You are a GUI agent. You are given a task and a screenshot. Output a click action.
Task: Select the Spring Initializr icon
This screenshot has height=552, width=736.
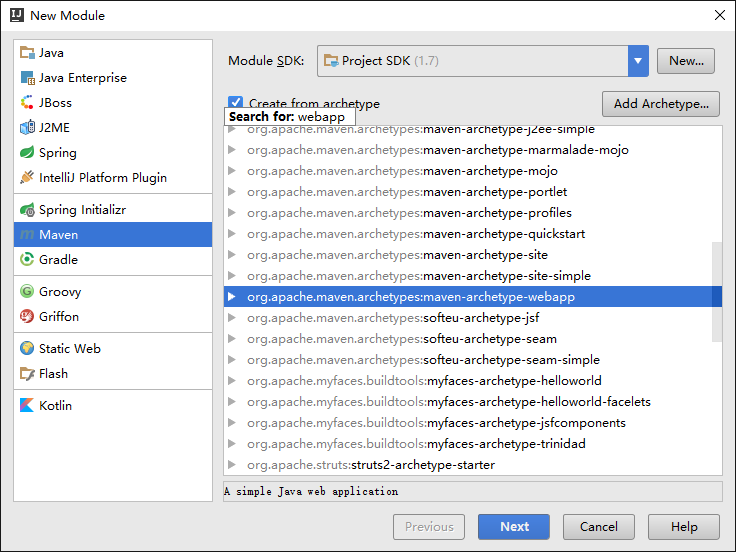coord(28,210)
